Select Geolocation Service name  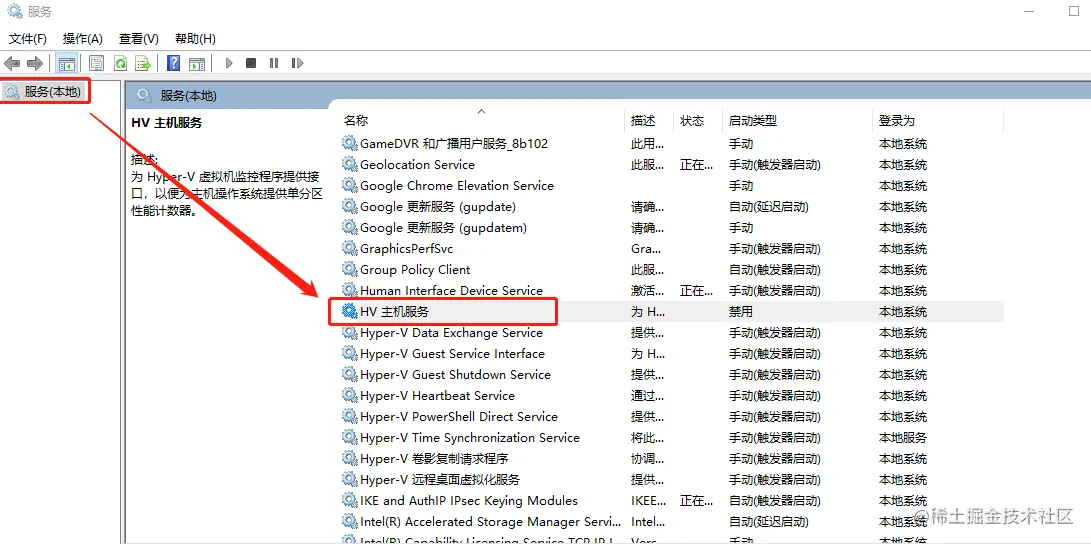pos(417,164)
